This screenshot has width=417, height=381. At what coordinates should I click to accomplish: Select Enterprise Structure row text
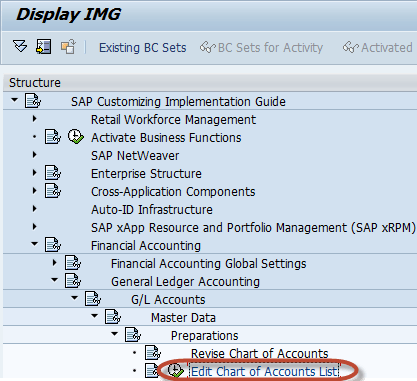(146, 173)
